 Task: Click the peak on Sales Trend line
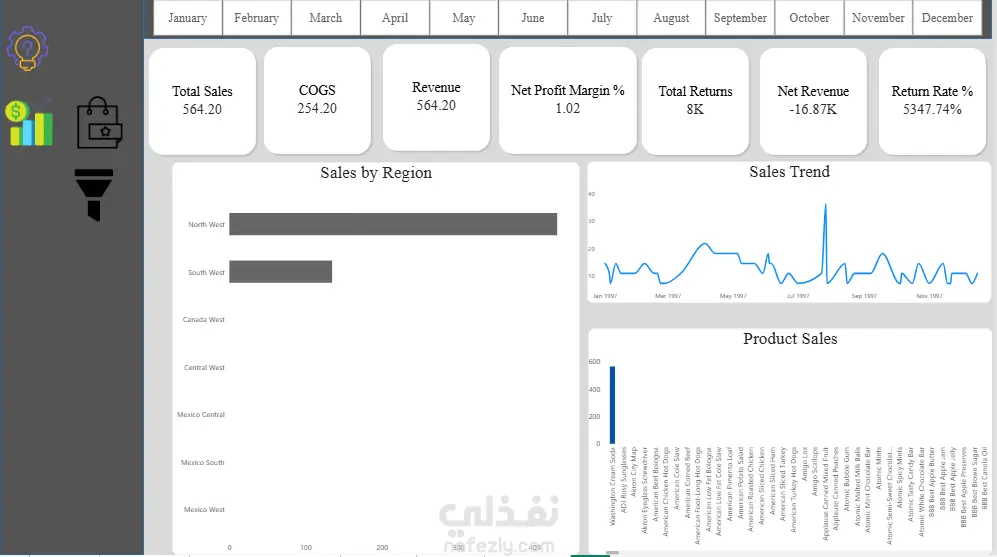[825, 205]
